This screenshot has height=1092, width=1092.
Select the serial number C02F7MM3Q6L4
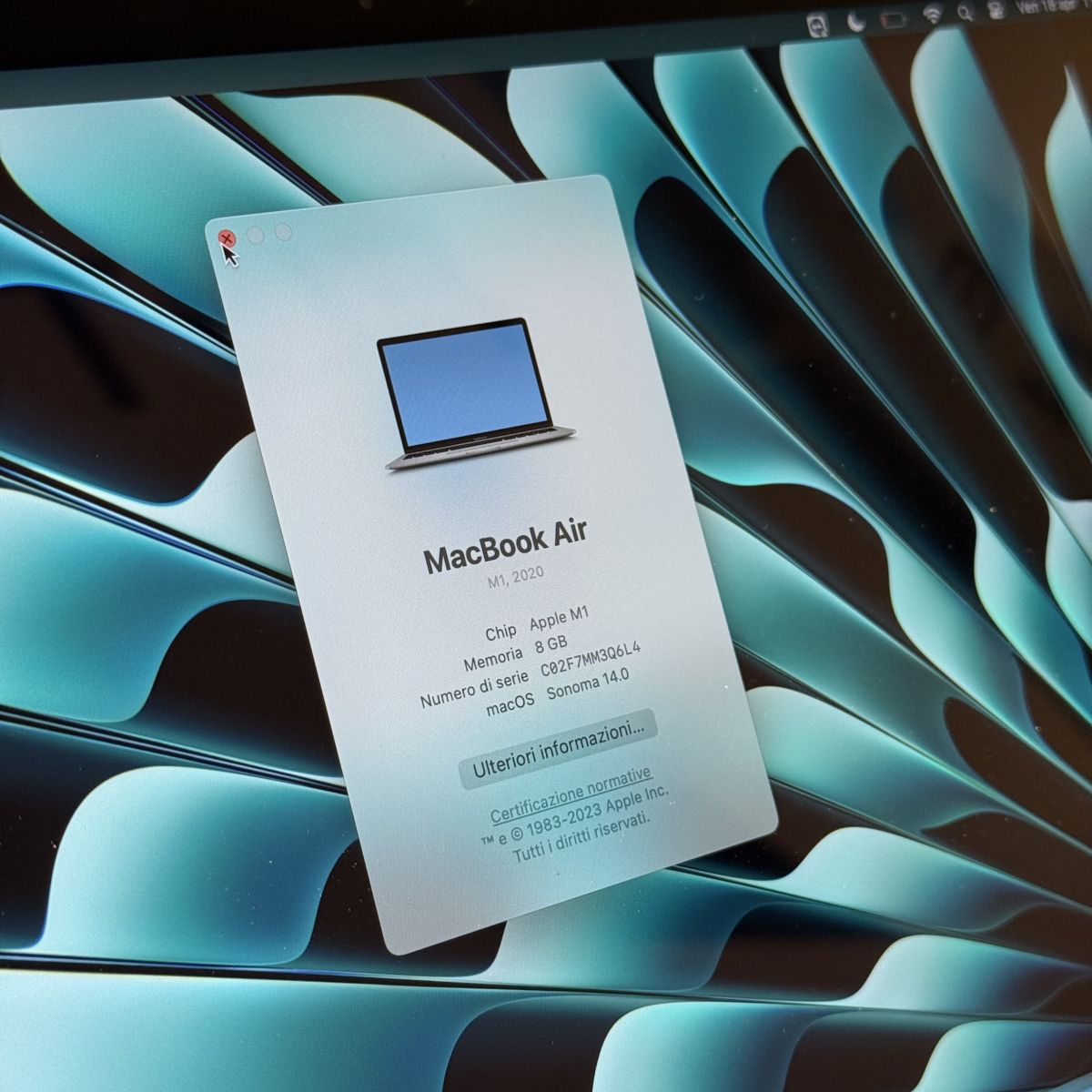591,659
